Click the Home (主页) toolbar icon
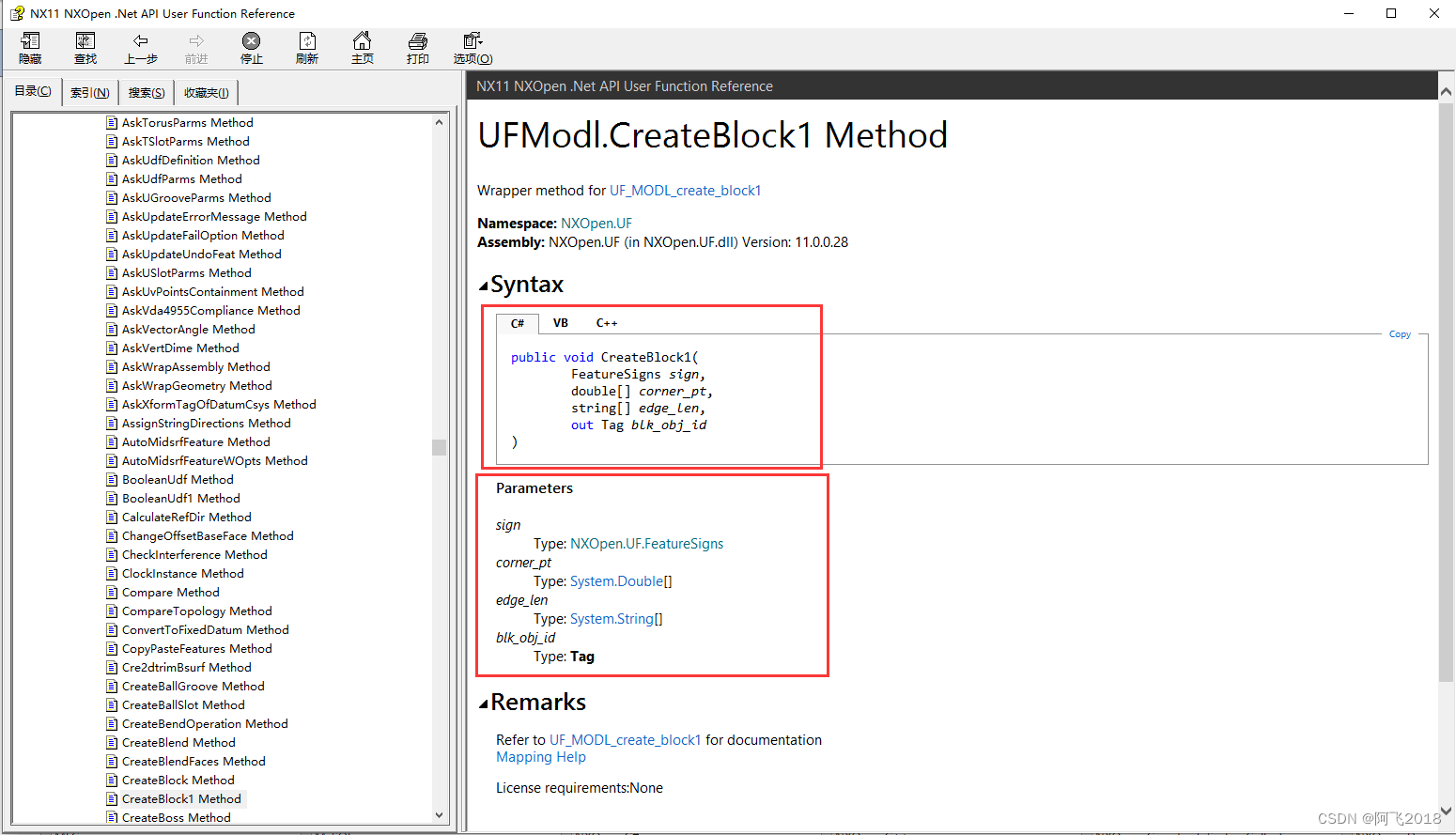Image resolution: width=1456 pixels, height=835 pixels. (x=363, y=48)
